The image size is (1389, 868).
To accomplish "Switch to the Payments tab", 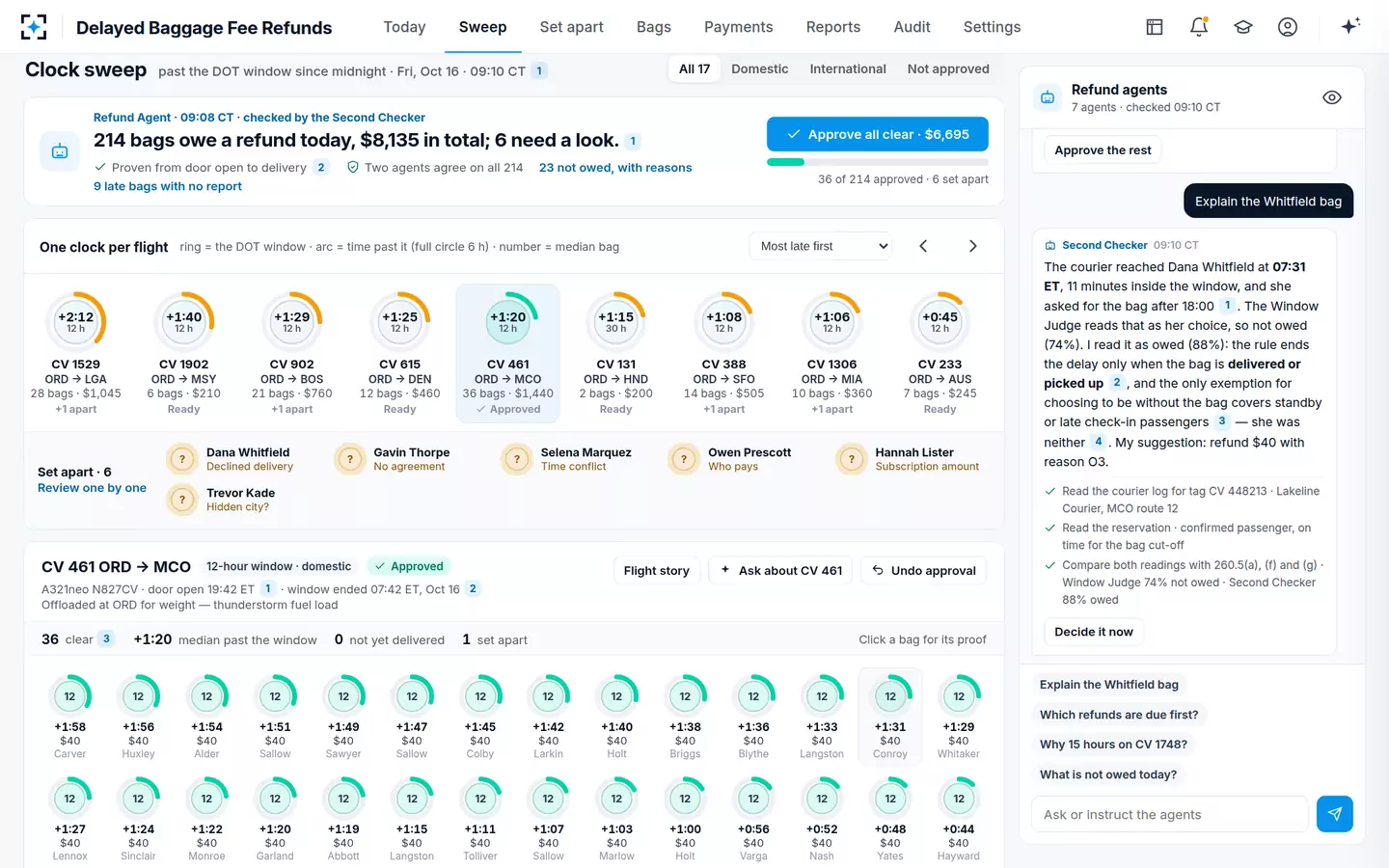I will [738, 27].
